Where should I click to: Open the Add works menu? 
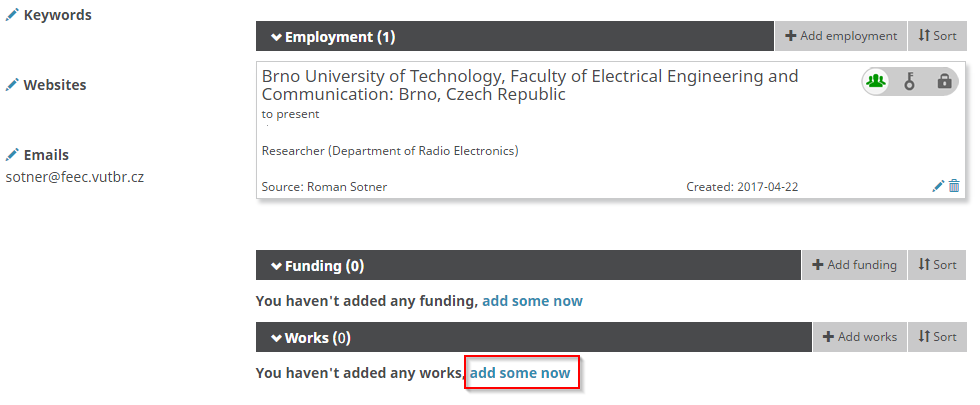click(860, 337)
